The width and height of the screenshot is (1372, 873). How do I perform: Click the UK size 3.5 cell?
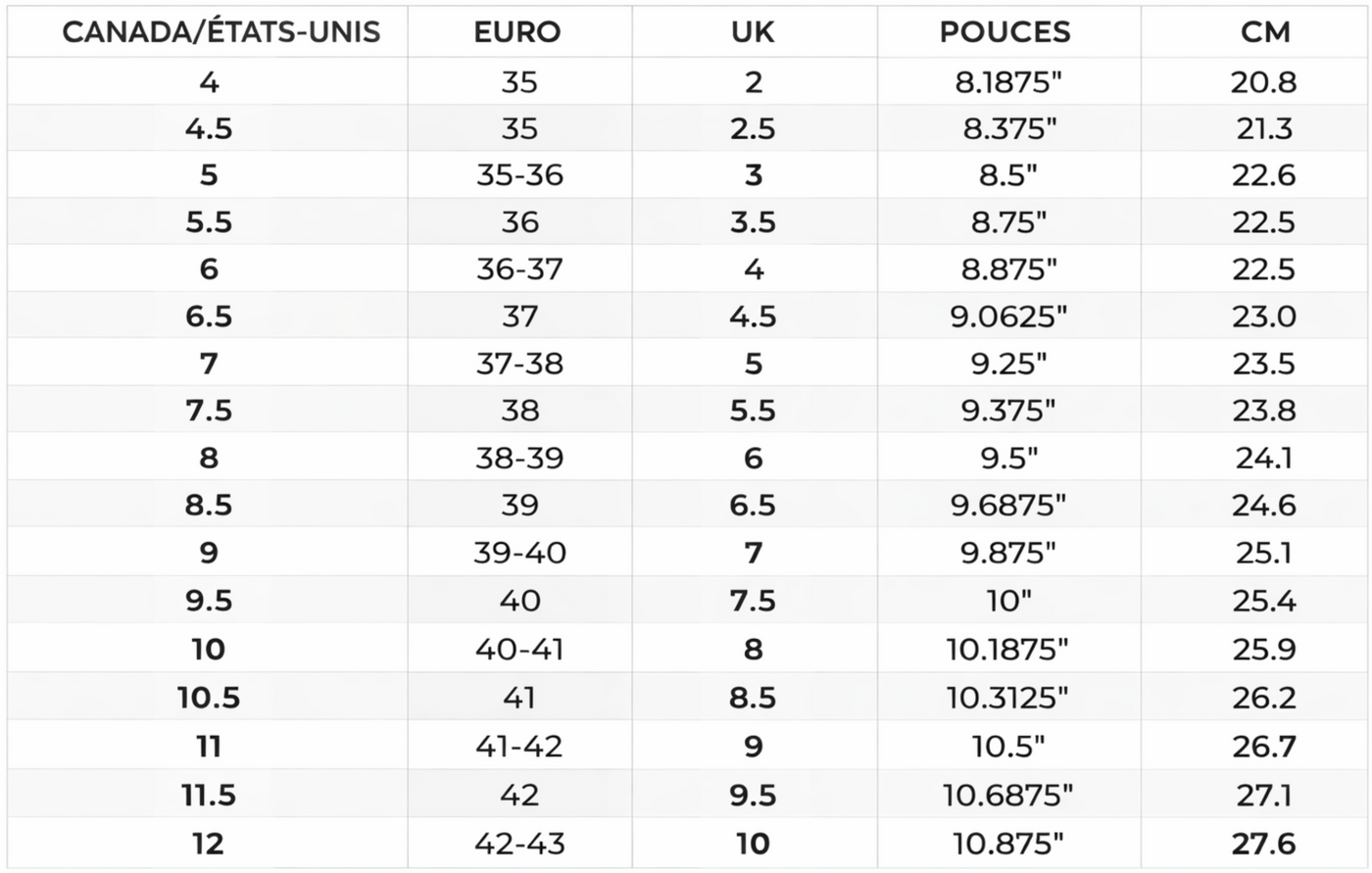(753, 222)
